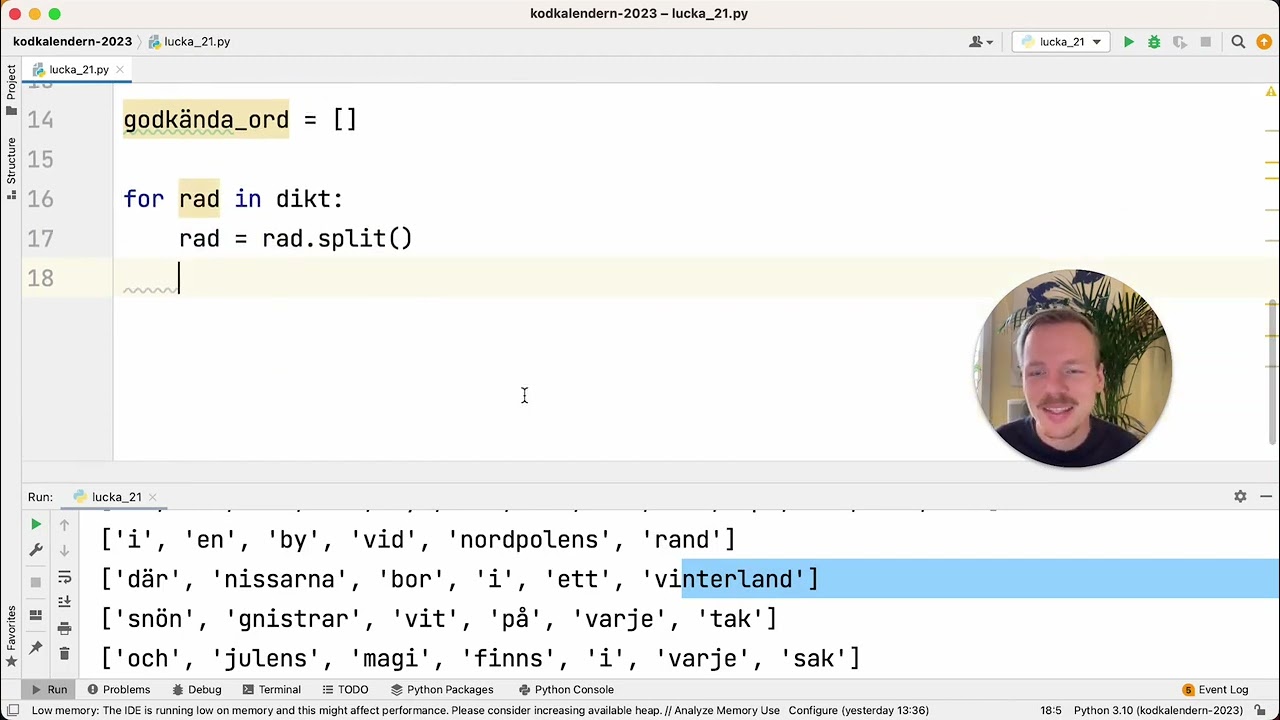The height and width of the screenshot is (720, 1280).
Task: Open the Debug tool window
Action: 196,689
